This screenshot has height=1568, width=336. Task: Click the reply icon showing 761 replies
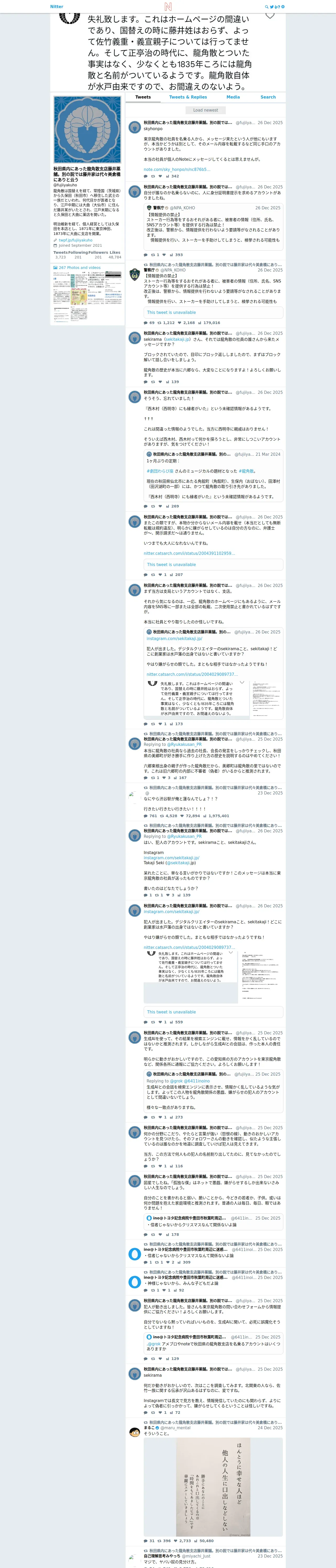[146, 816]
